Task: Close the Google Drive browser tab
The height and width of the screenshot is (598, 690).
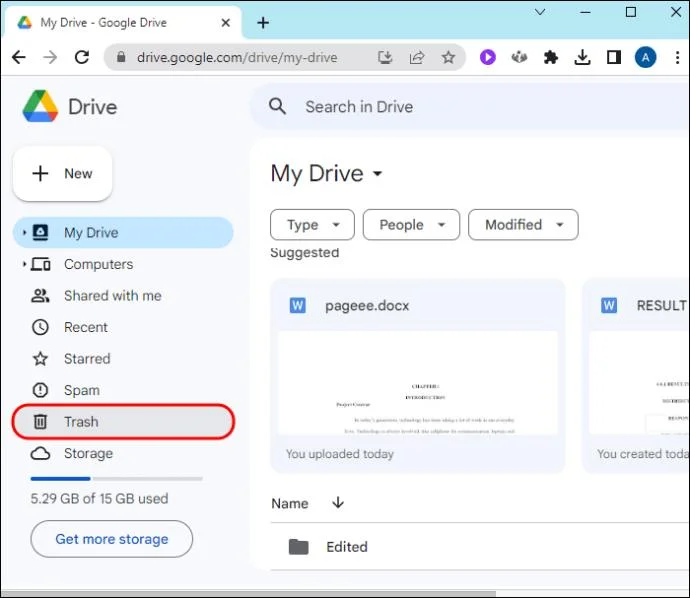Action: 226,22
